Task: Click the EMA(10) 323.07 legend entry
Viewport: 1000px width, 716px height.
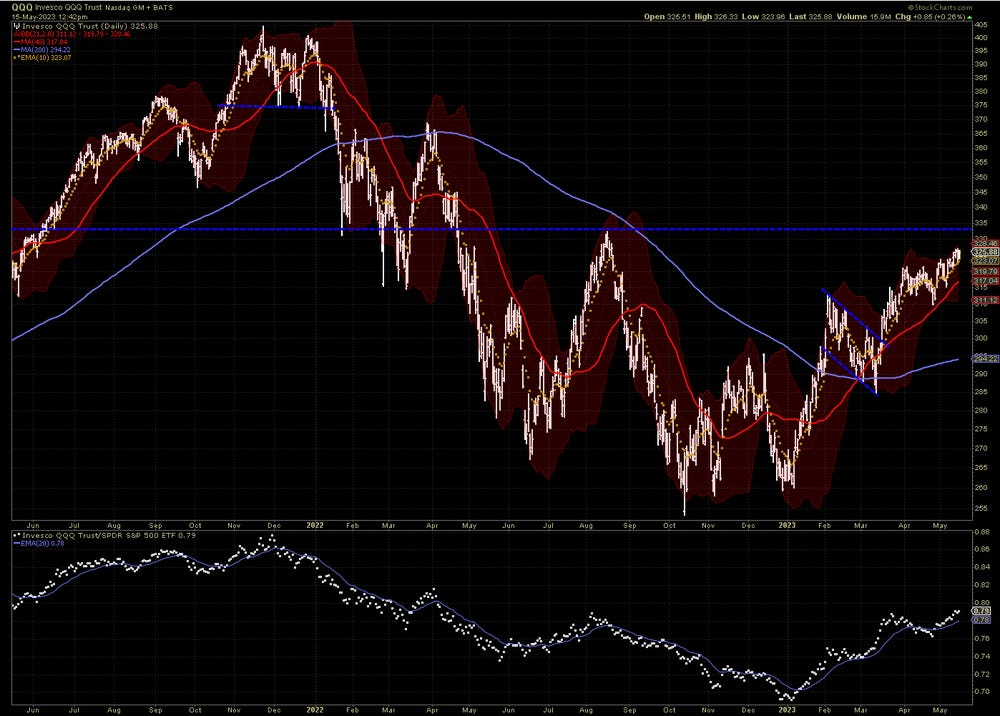Action: (42, 57)
